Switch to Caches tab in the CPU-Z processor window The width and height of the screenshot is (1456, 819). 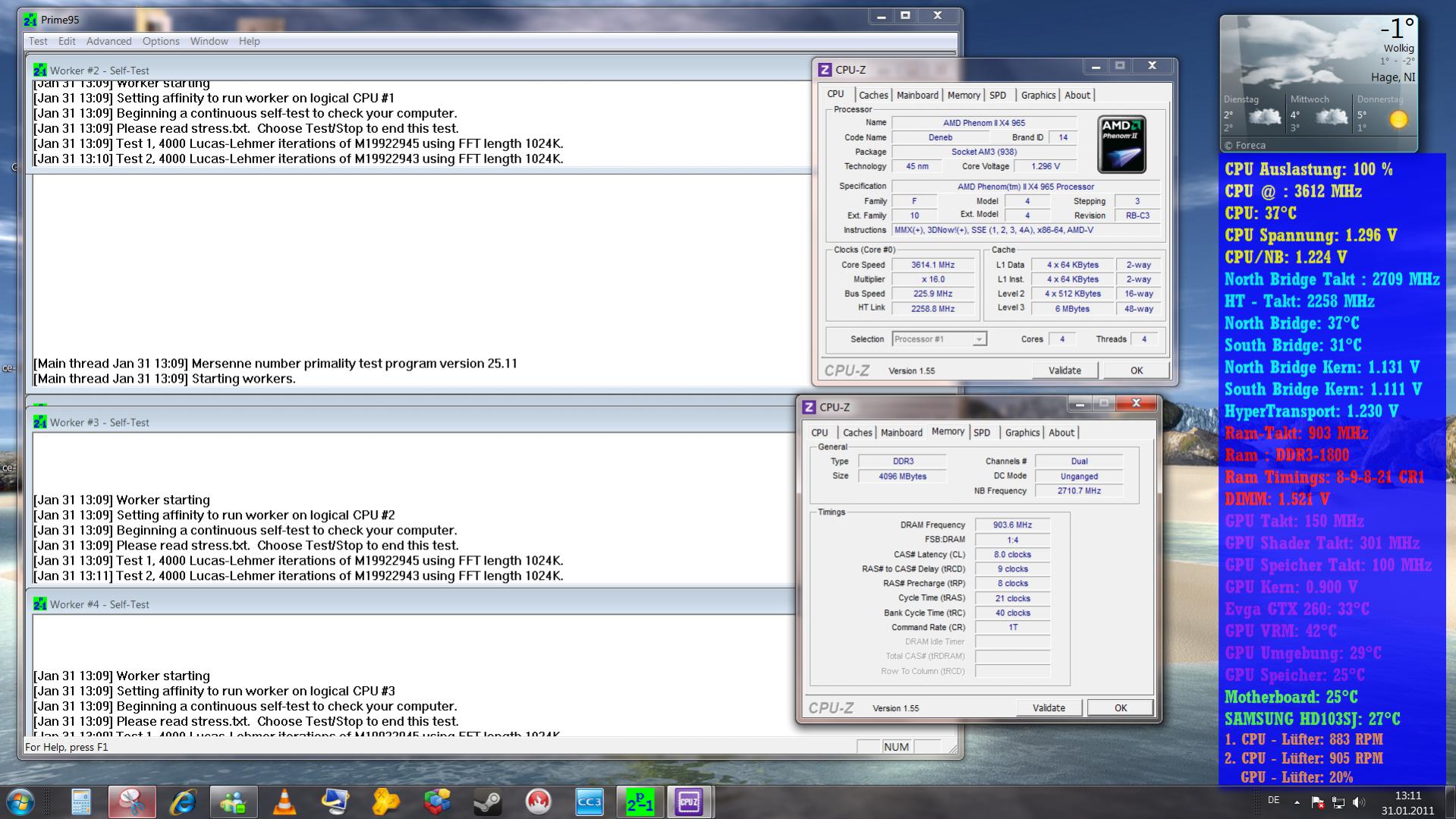(x=873, y=96)
